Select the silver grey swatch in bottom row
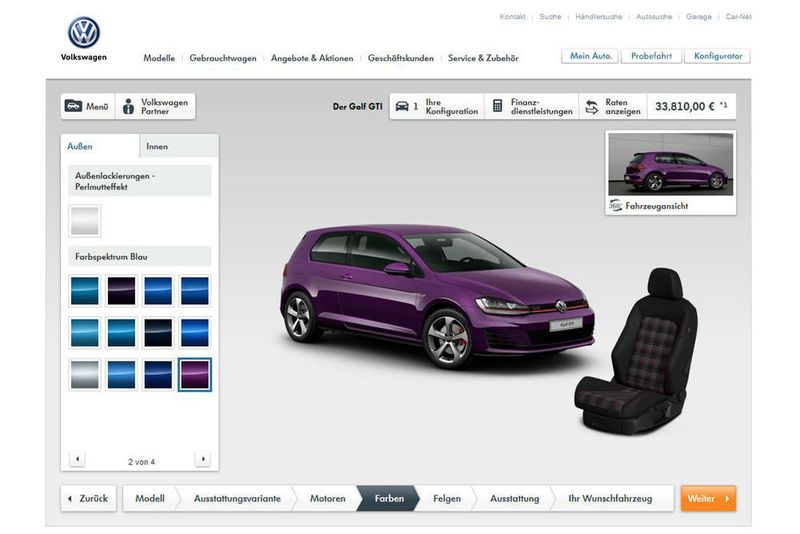800x534 pixels. point(85,374)
